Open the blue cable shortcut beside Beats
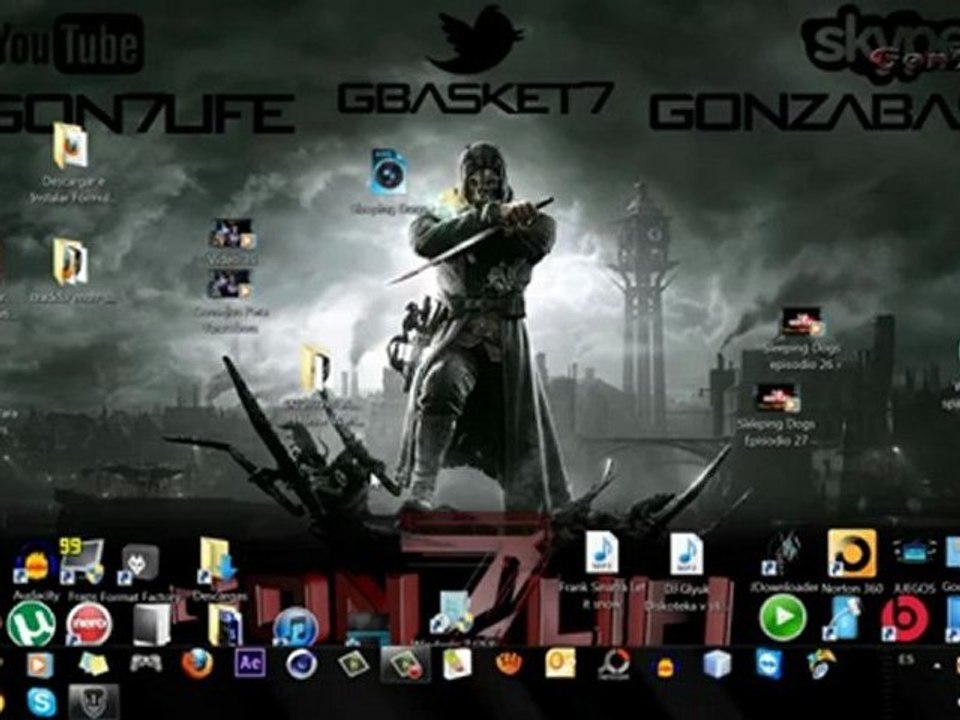This screenshot has width=960, height=720. tap(844, 619)
